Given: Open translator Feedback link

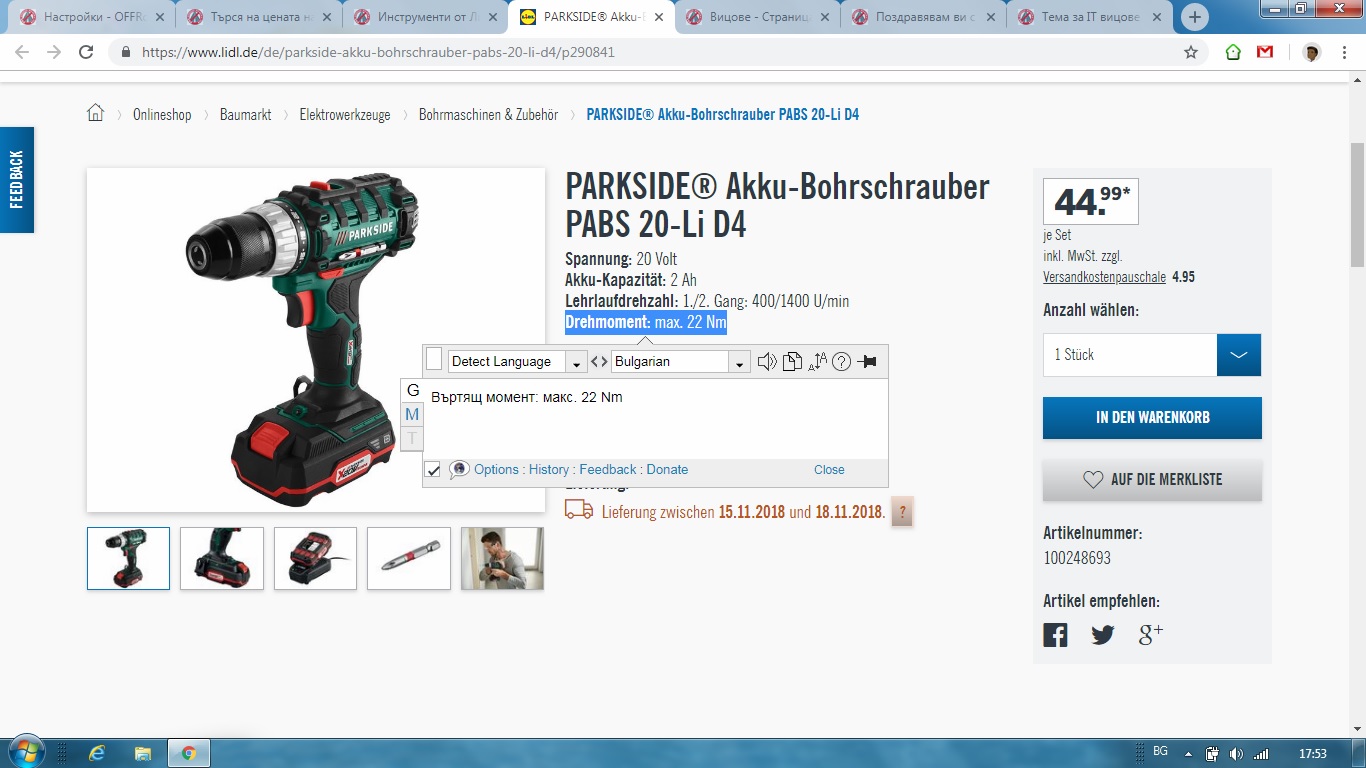Looking at the screenshot, I should 608,469.
